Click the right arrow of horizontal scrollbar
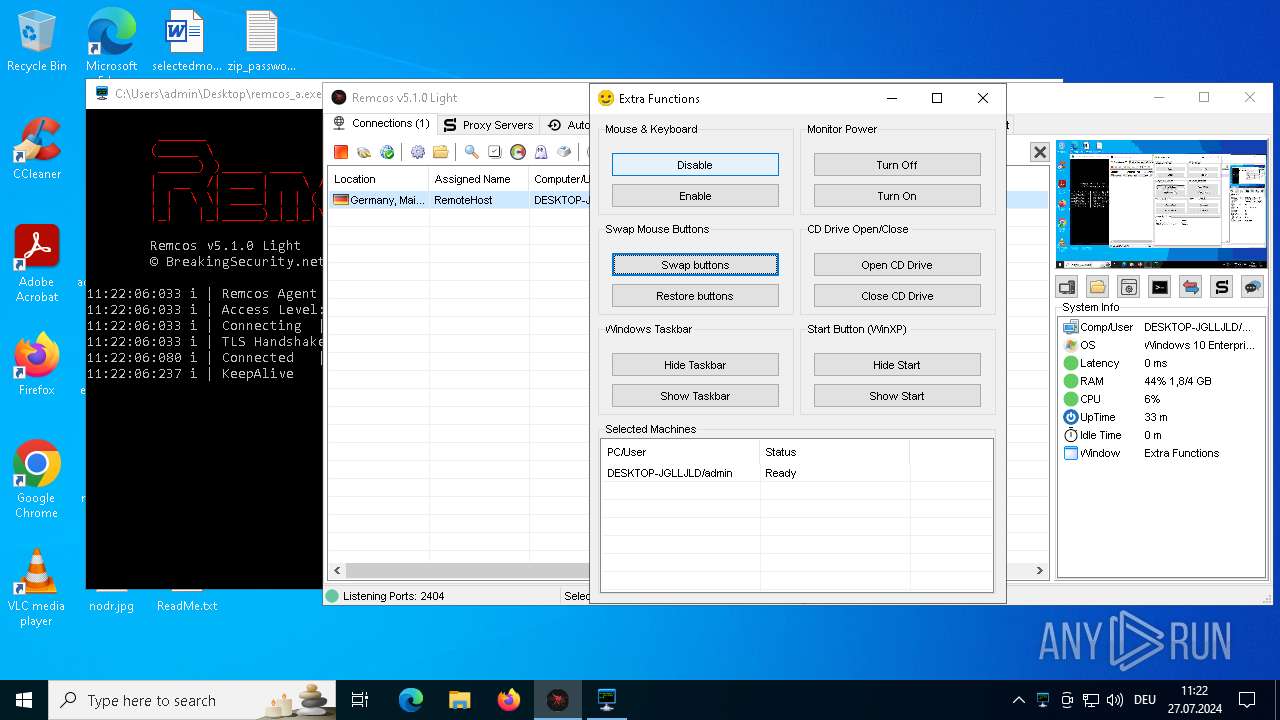The image size is (1280, 720). pyautogui.click(x=1040, y=570)
